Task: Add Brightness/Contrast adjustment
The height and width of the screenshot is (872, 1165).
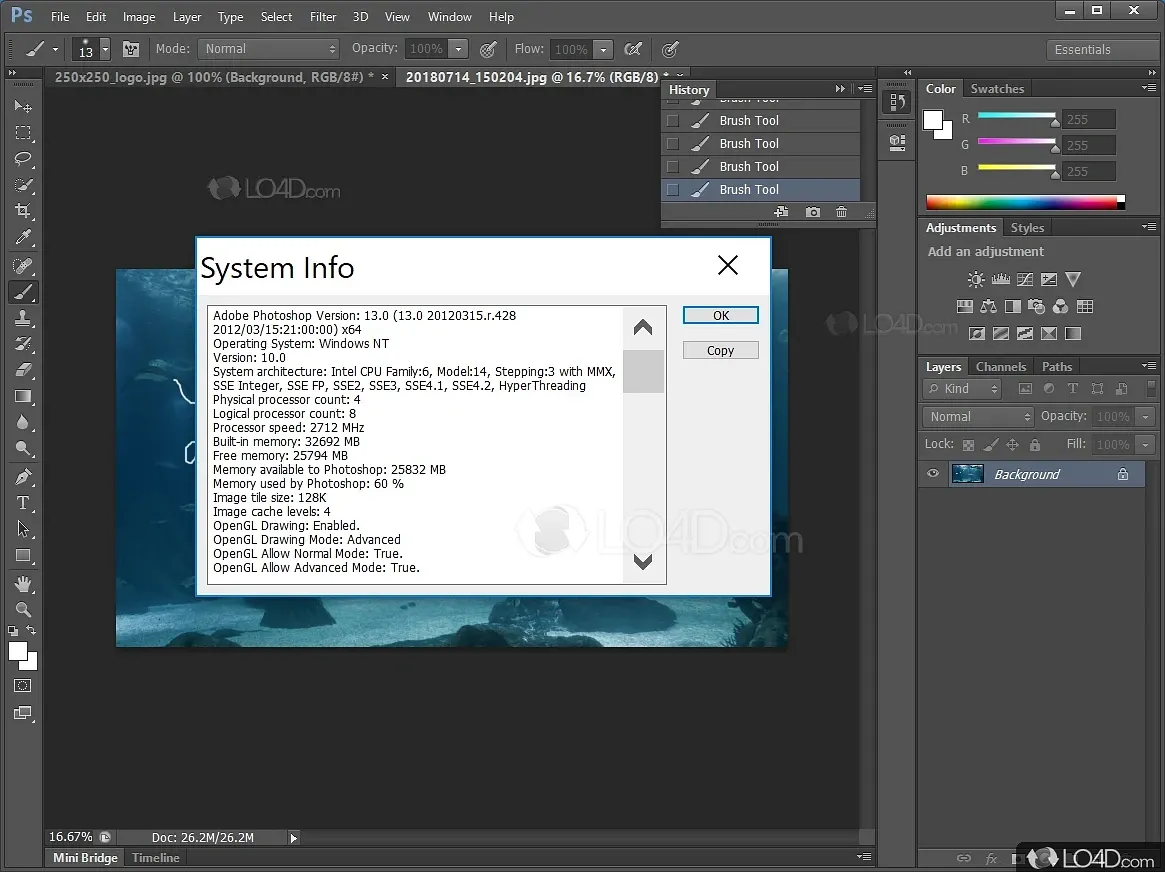Action: [x=976, y=279]
